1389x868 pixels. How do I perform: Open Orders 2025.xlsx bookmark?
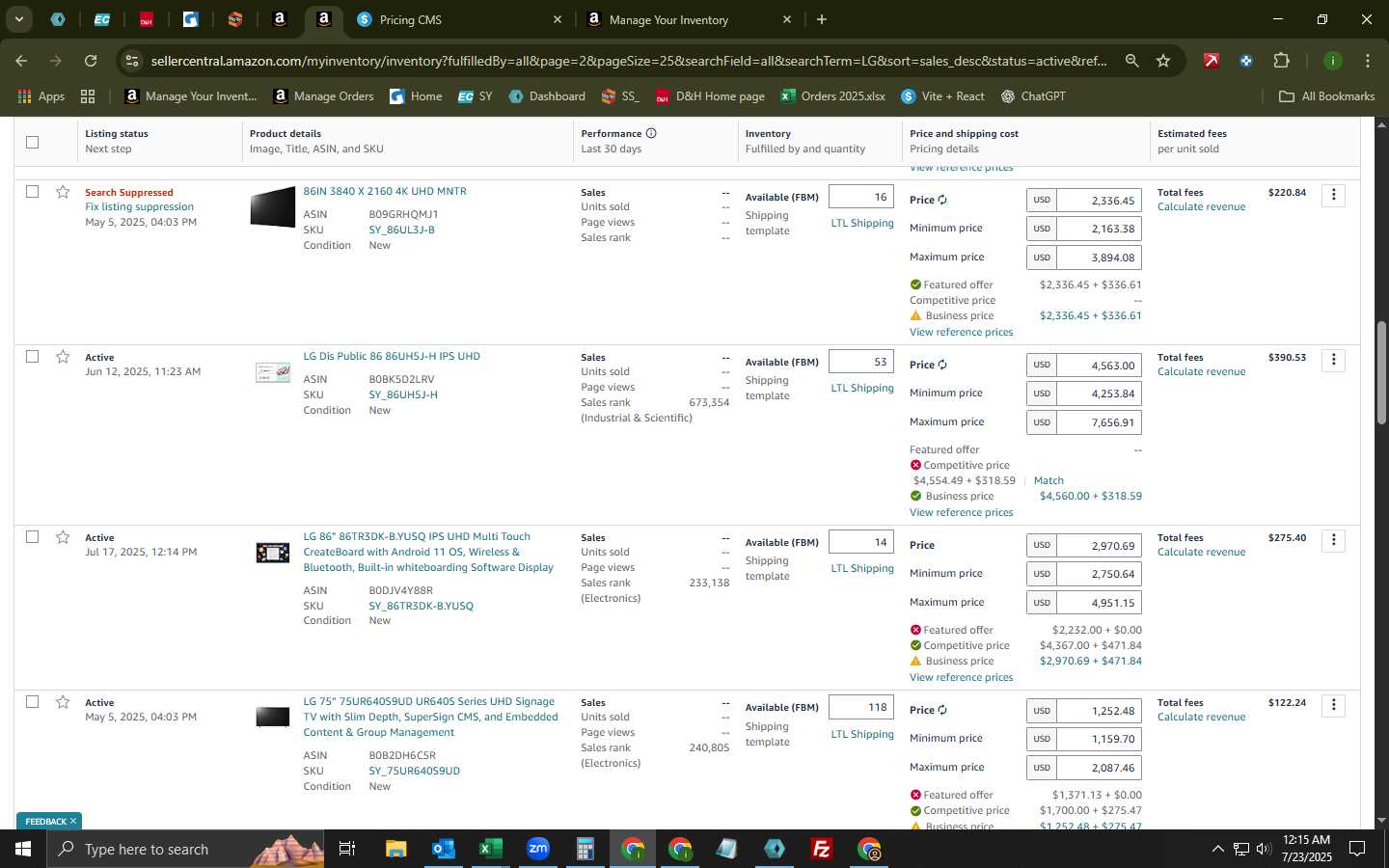pos(833,96)
